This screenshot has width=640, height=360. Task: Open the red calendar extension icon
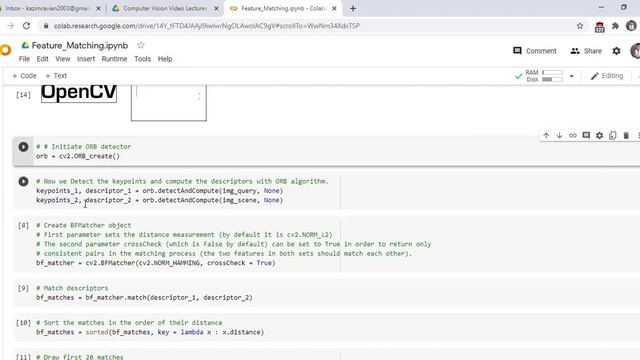(x=600, y=27)
